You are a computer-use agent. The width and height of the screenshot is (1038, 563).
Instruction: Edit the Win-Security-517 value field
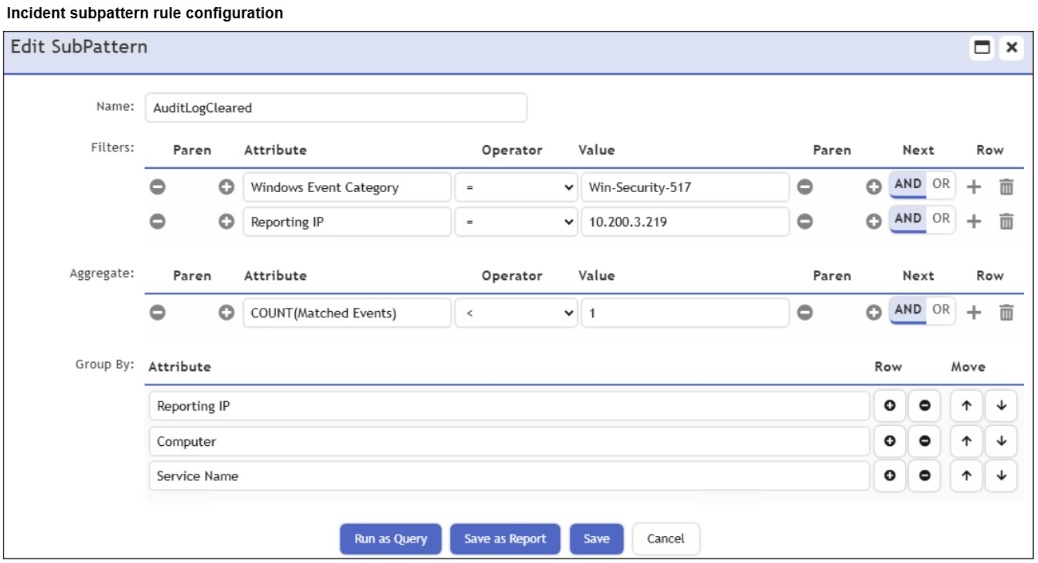(x=684, y=187)
